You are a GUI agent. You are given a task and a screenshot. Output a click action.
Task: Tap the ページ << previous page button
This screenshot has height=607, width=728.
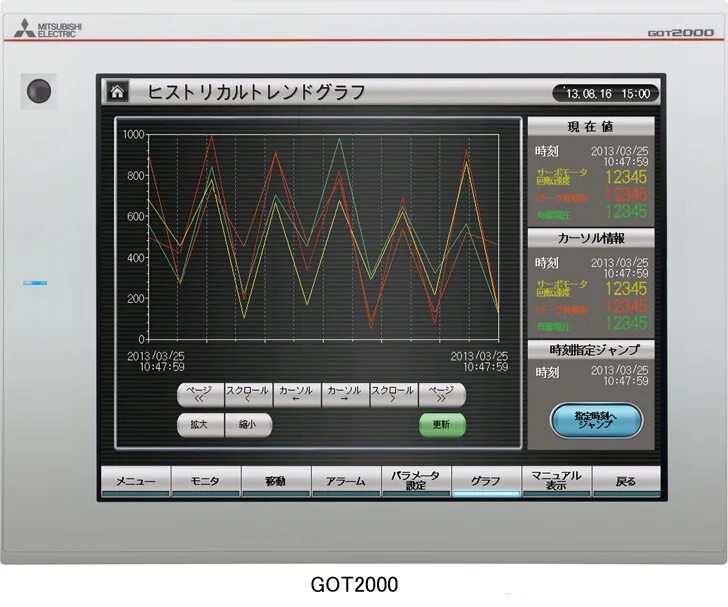click(x=200, y=395)
